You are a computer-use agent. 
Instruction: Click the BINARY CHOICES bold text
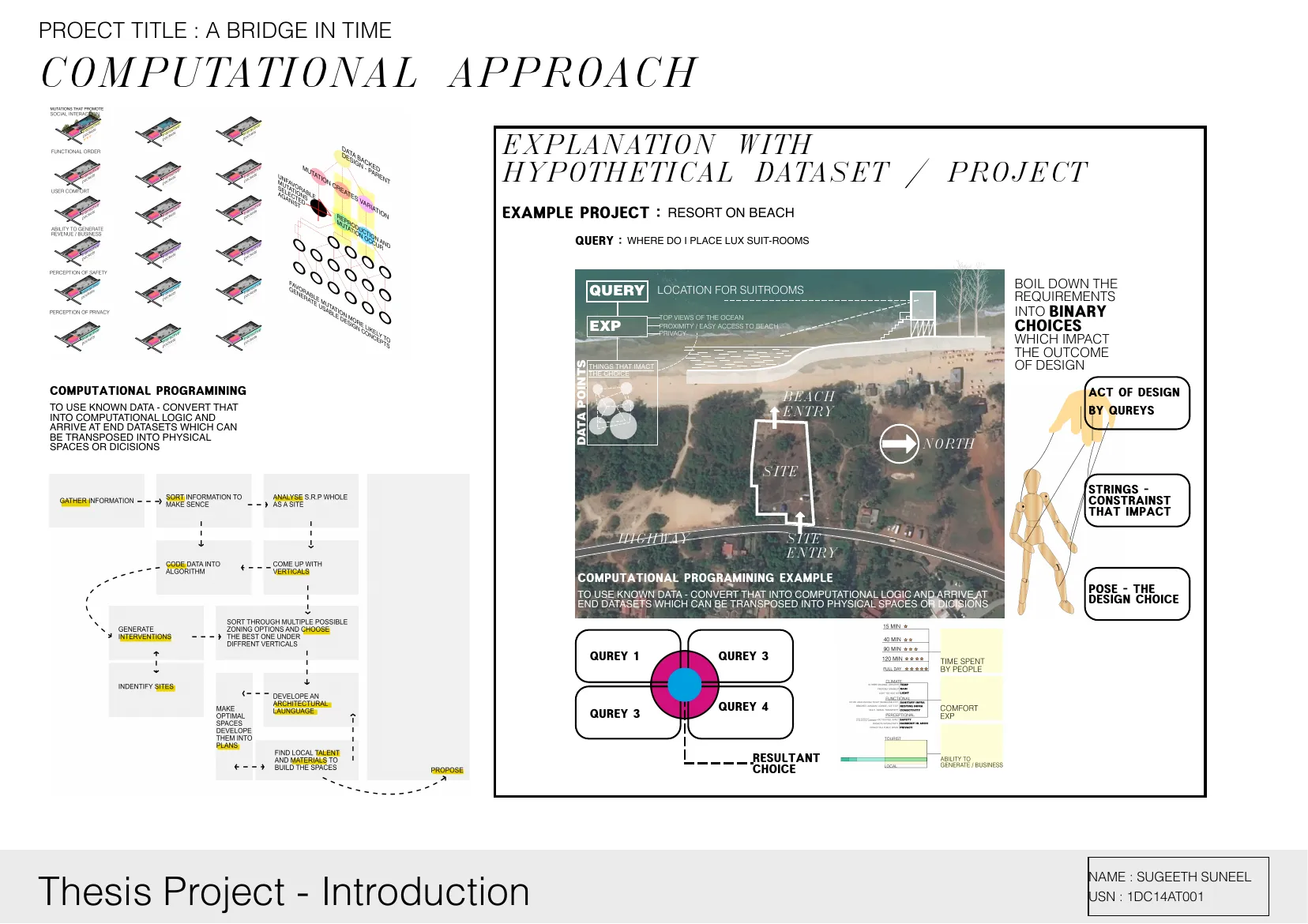[x=1061, y=318]
